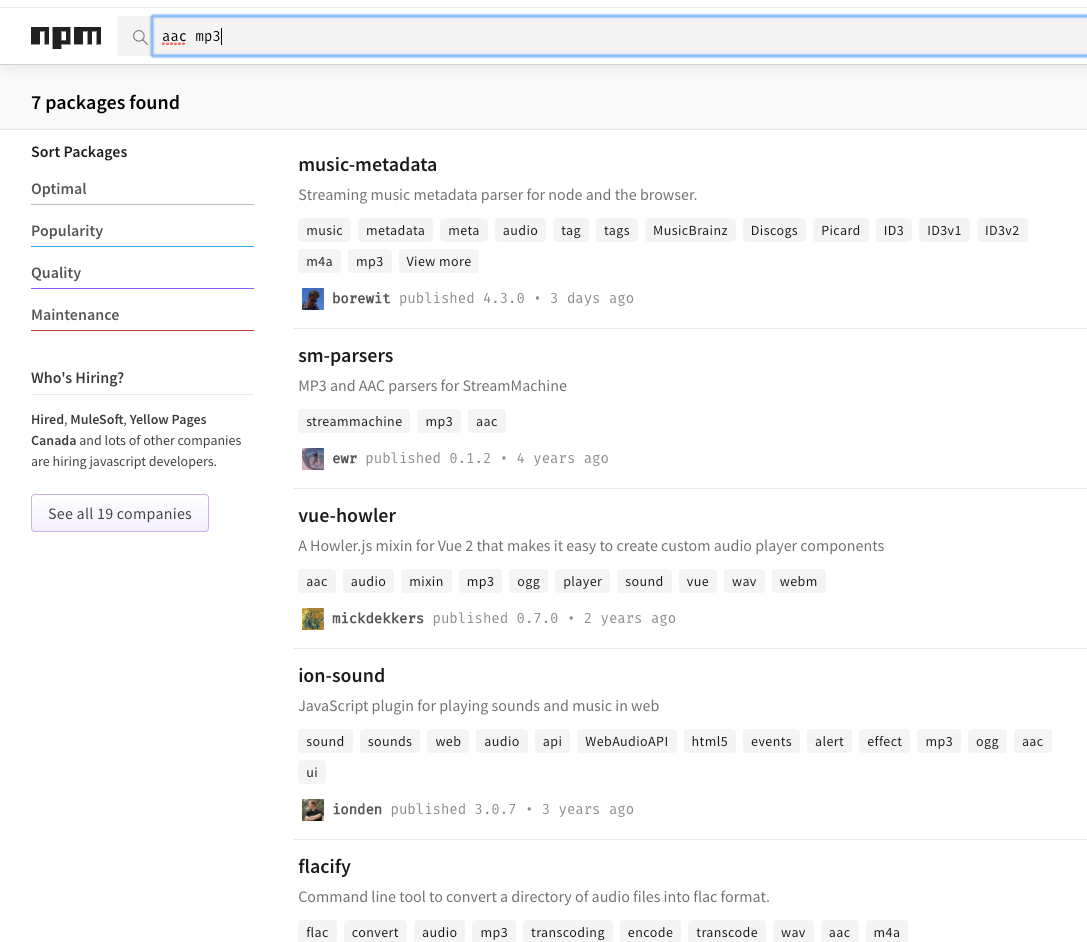The height and width of the screenshot is (942, 1087).
Task: Select the transcoding tag
Action: coord(568,932)
